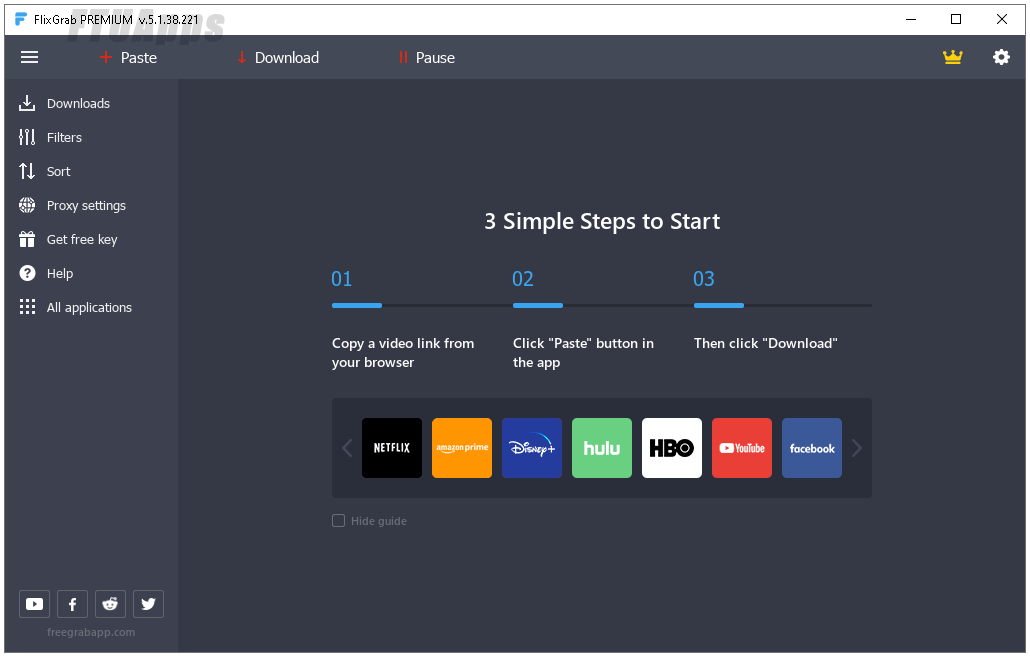Image resolution: width=1030 pixels, height=657 pixels.
Task: Click the FlixGrab logo in the title bar
Action: (21, 19)
